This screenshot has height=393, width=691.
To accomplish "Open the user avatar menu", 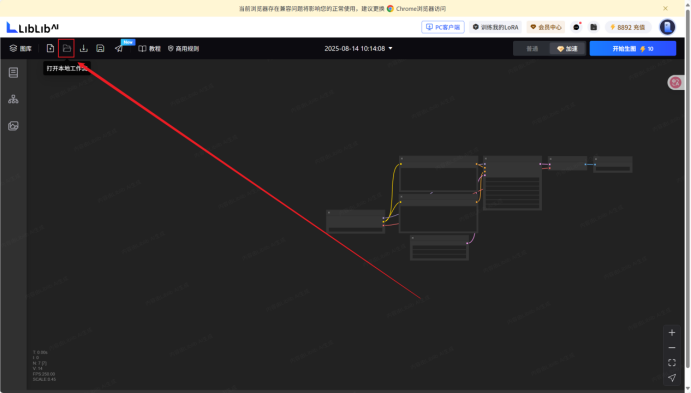I will coord(667,27).
